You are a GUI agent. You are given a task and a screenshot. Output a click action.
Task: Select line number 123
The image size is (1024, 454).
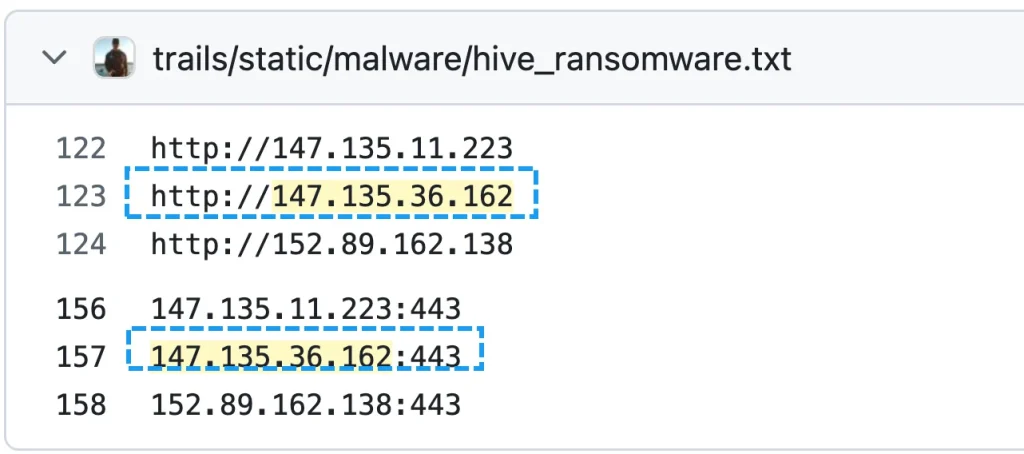(x=81, y=197)
